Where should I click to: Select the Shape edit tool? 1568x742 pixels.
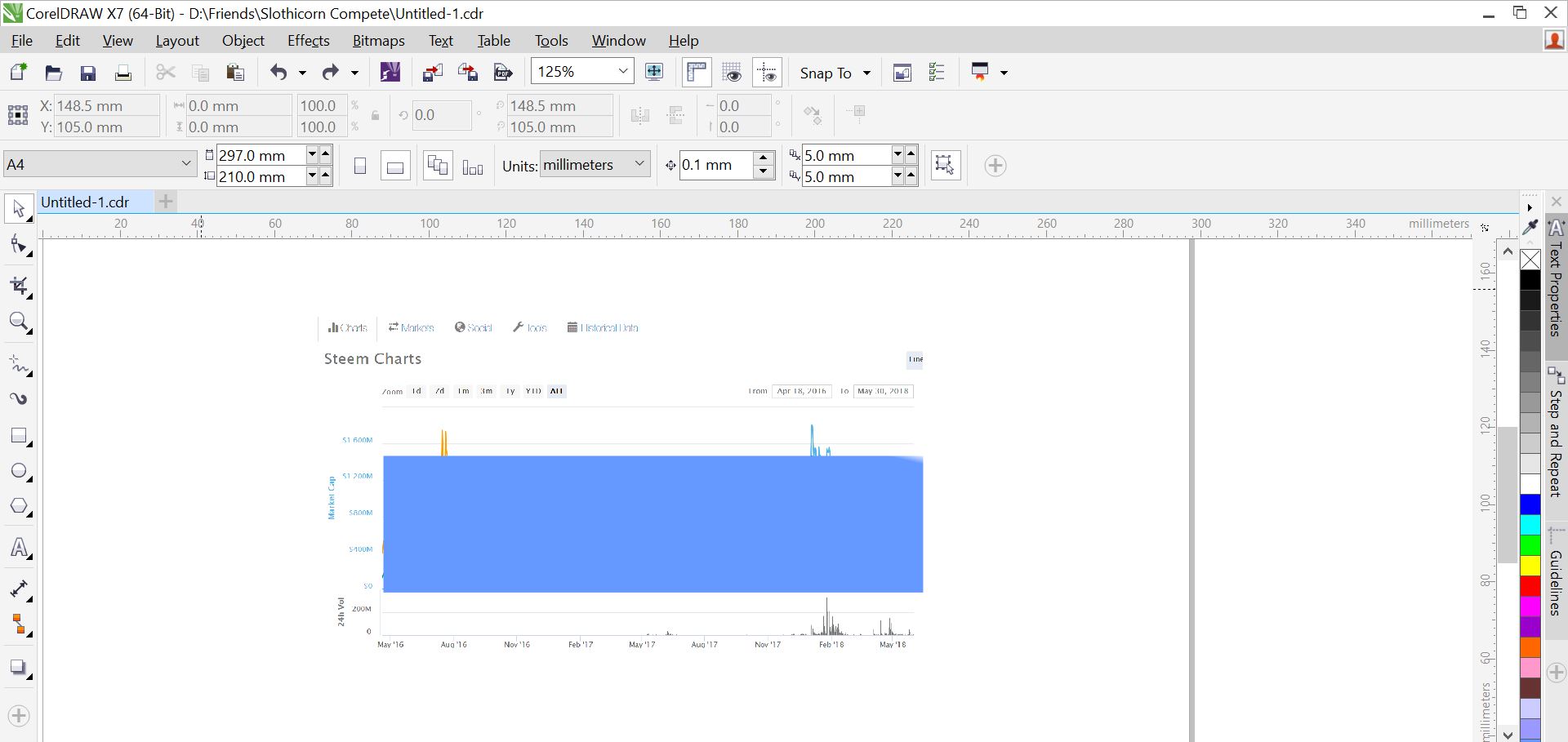(x=19, y=246)
